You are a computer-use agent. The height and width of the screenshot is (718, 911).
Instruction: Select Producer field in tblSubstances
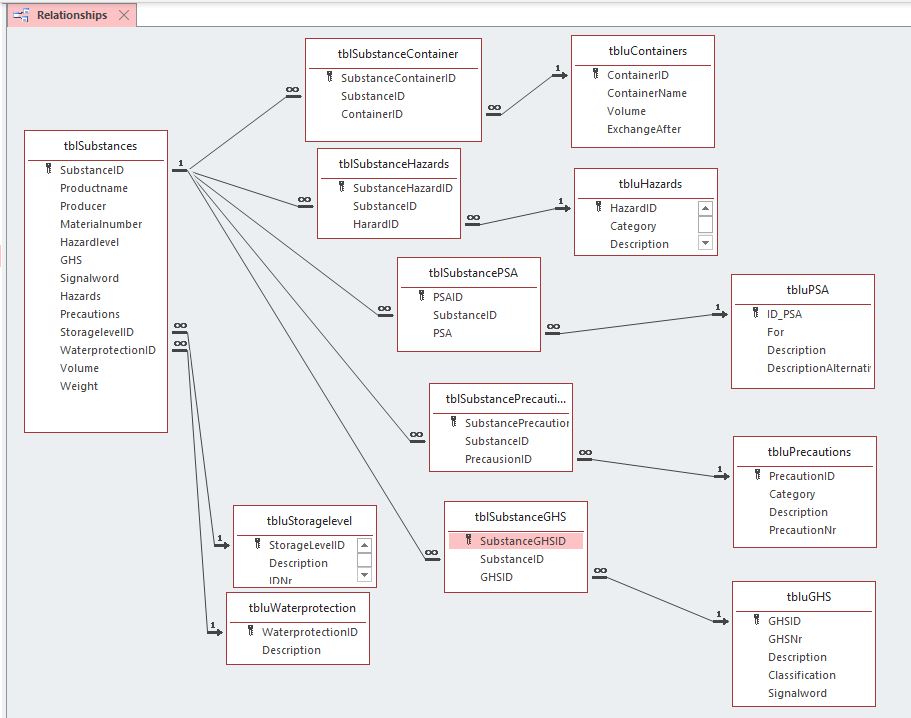click(x=83, y=206)
